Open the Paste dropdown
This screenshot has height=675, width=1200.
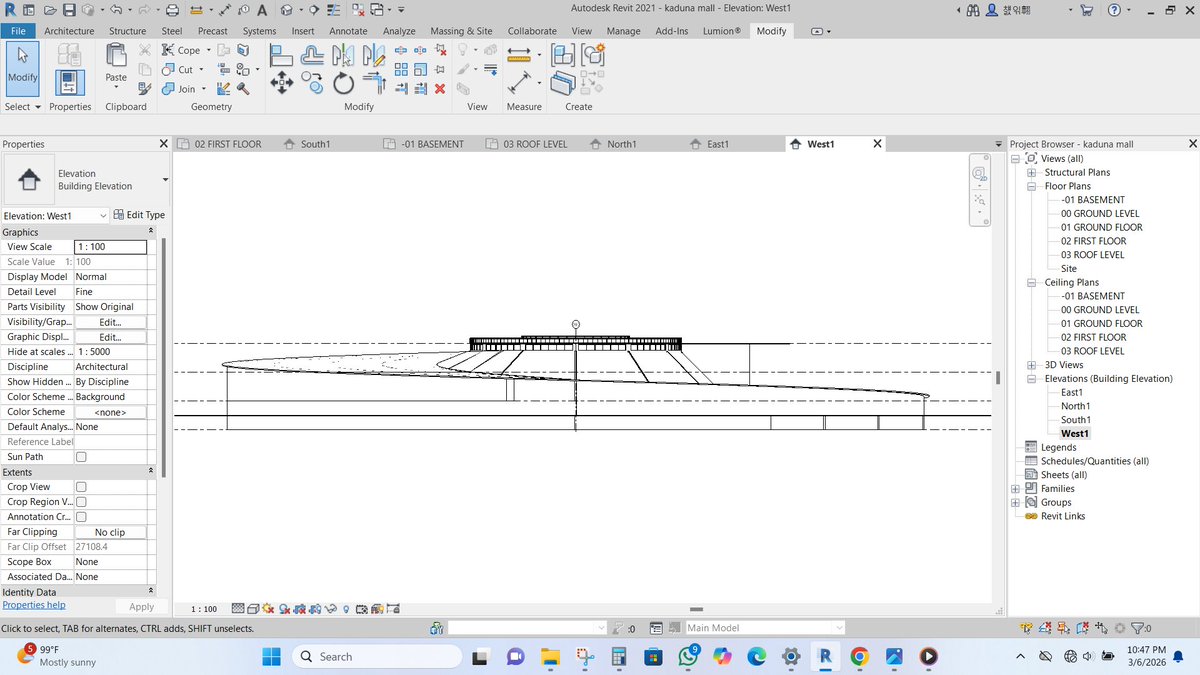point(116,89)
